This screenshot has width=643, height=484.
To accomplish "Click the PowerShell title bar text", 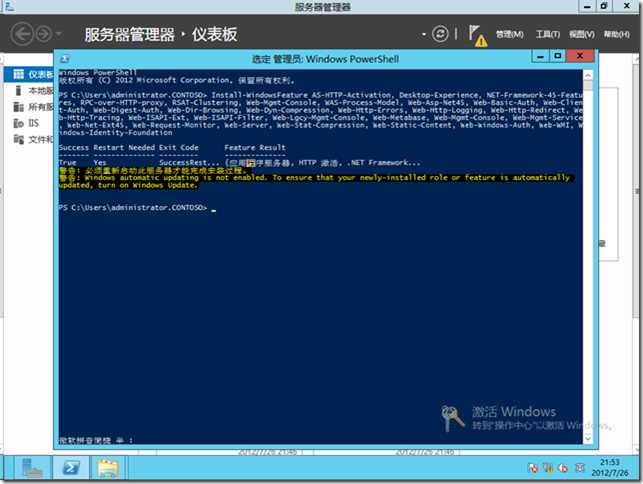I will pyautogui.click(x=325, y=59).
